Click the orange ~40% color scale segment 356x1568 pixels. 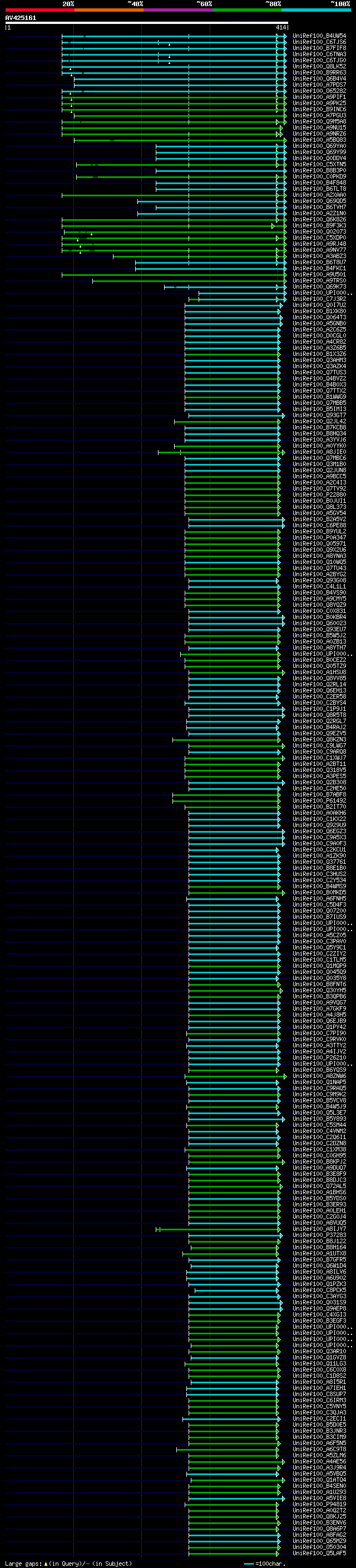[x=109, y=10]
